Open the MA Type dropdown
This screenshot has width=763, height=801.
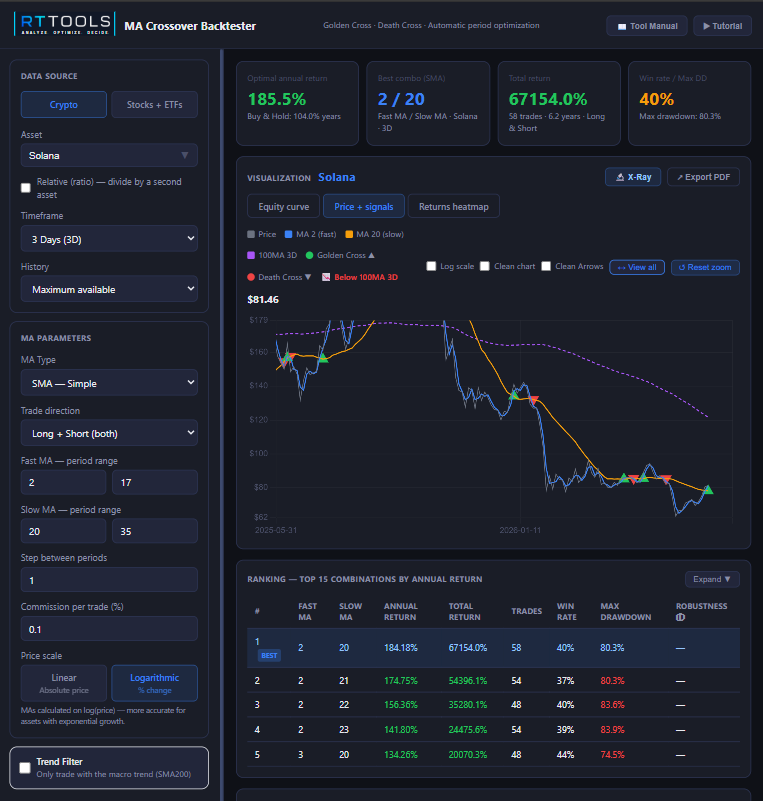coord(109,383)
